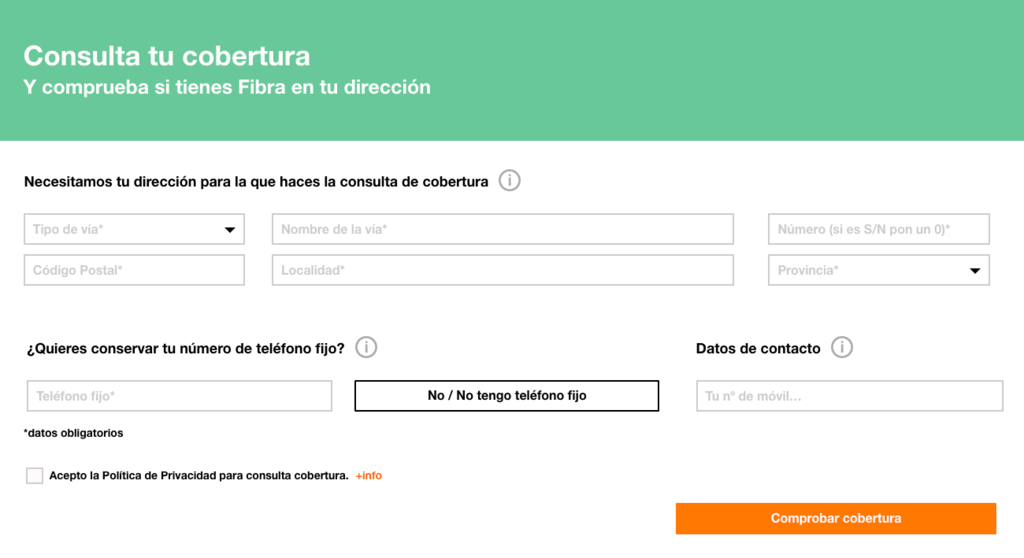1024x558 pixels.
Task: Click into the Localidad field
Action: [502, 270]
